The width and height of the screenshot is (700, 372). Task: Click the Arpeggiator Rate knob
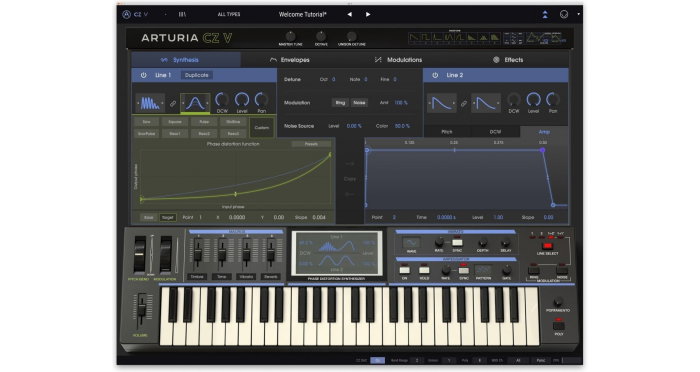[x=446, y=271]
